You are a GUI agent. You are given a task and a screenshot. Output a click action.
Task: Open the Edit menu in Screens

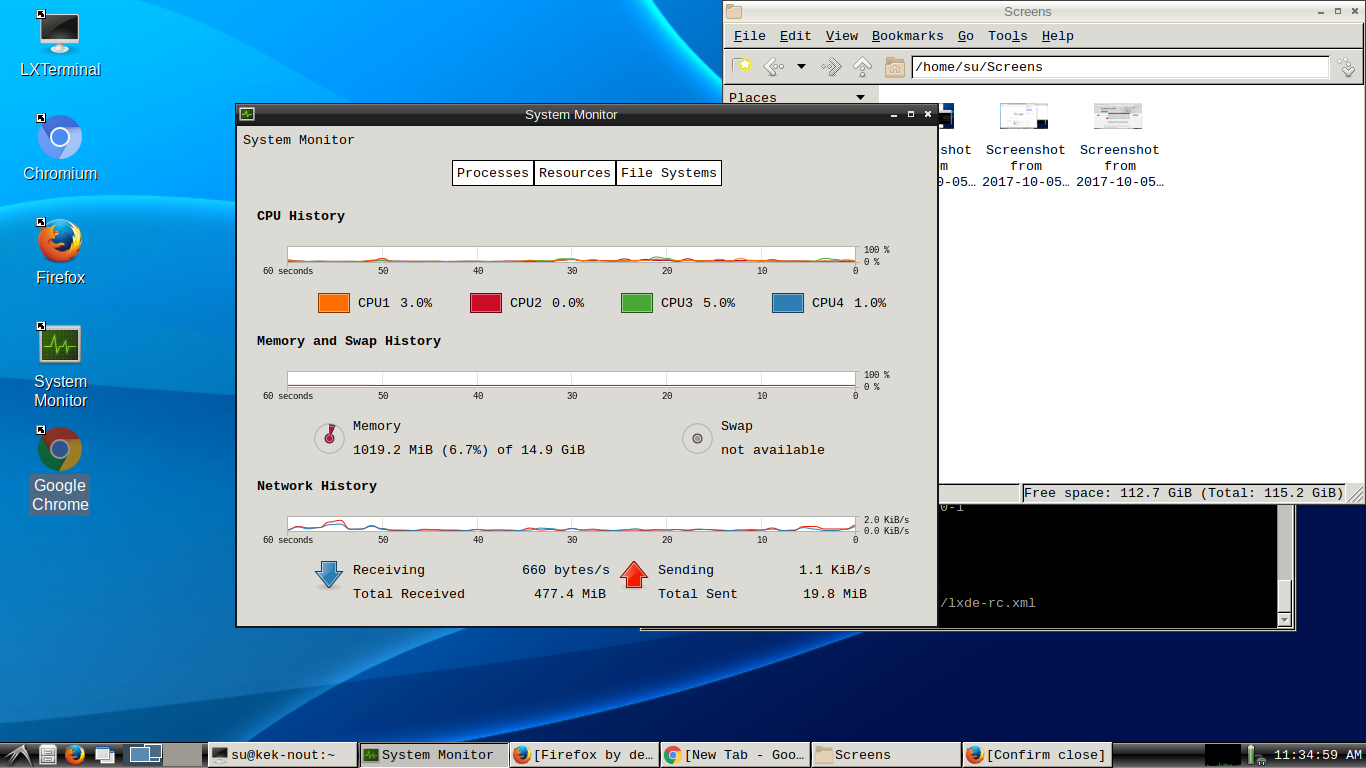pyautogui.click(x=795, y=36)
